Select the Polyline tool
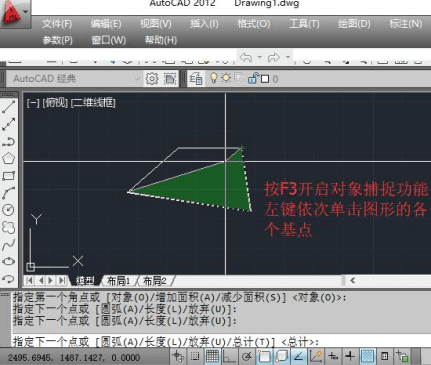Screen dimensions: 431x365 9,141
